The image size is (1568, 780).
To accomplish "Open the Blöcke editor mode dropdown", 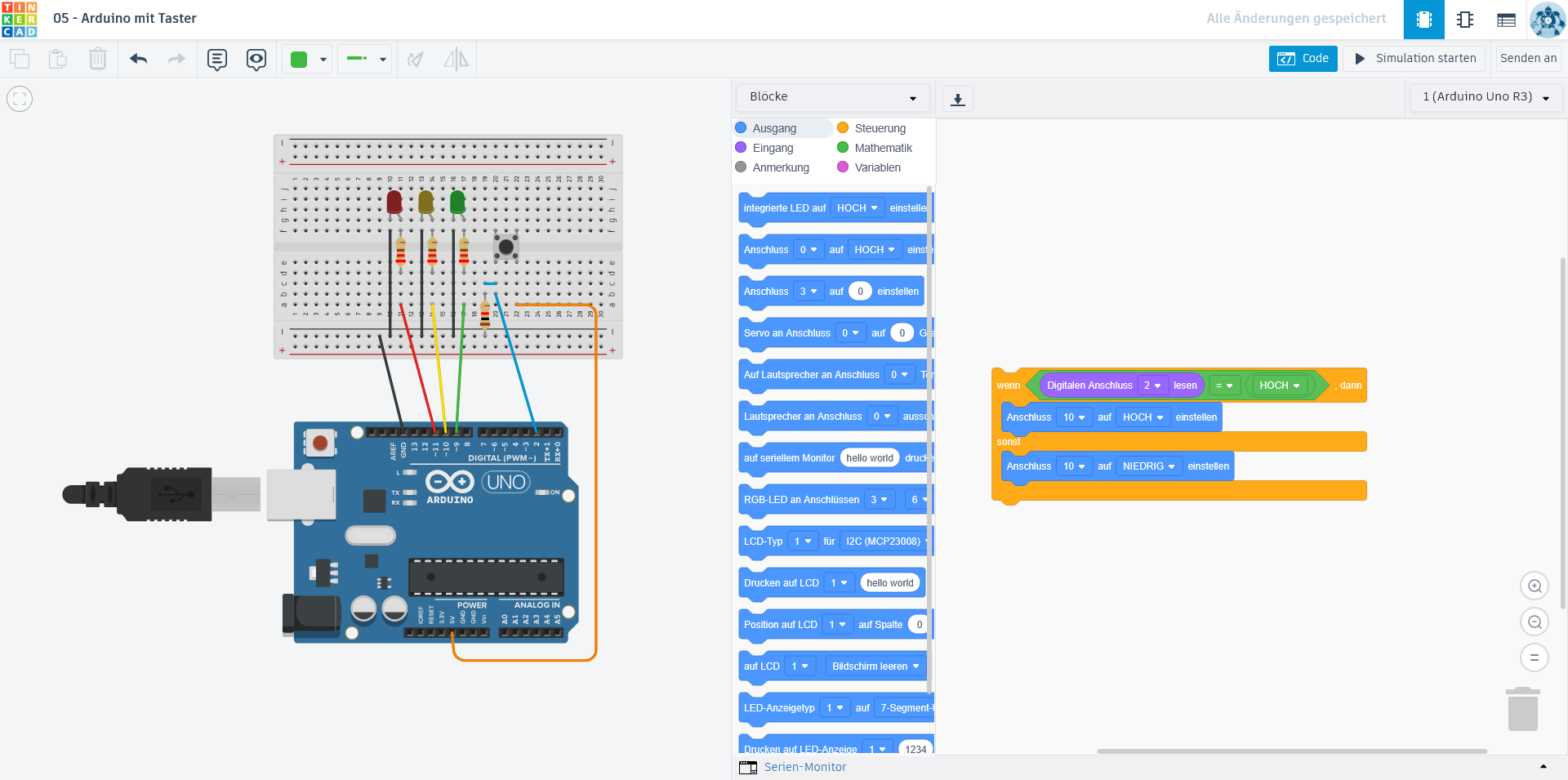I will click(x=833, y=97).
